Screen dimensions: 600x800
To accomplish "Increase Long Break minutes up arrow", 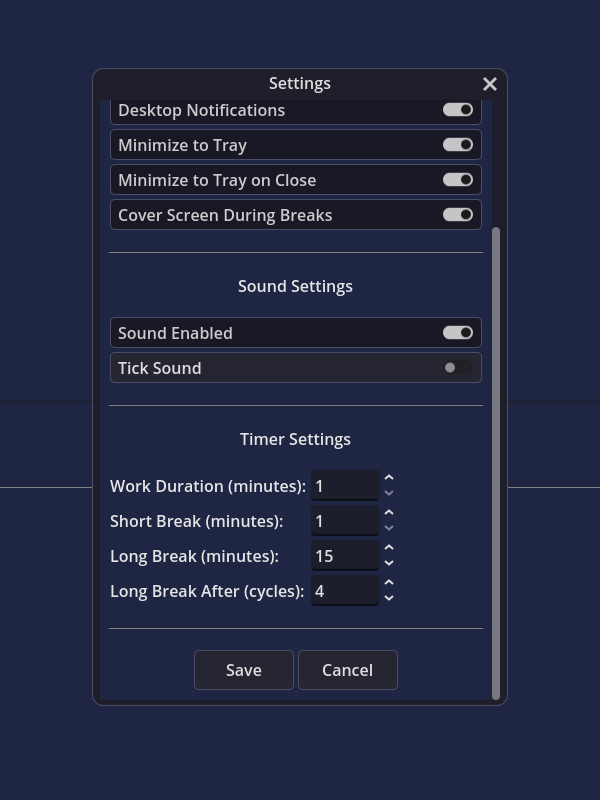I will pyautogui.click(x=389, y=548).
